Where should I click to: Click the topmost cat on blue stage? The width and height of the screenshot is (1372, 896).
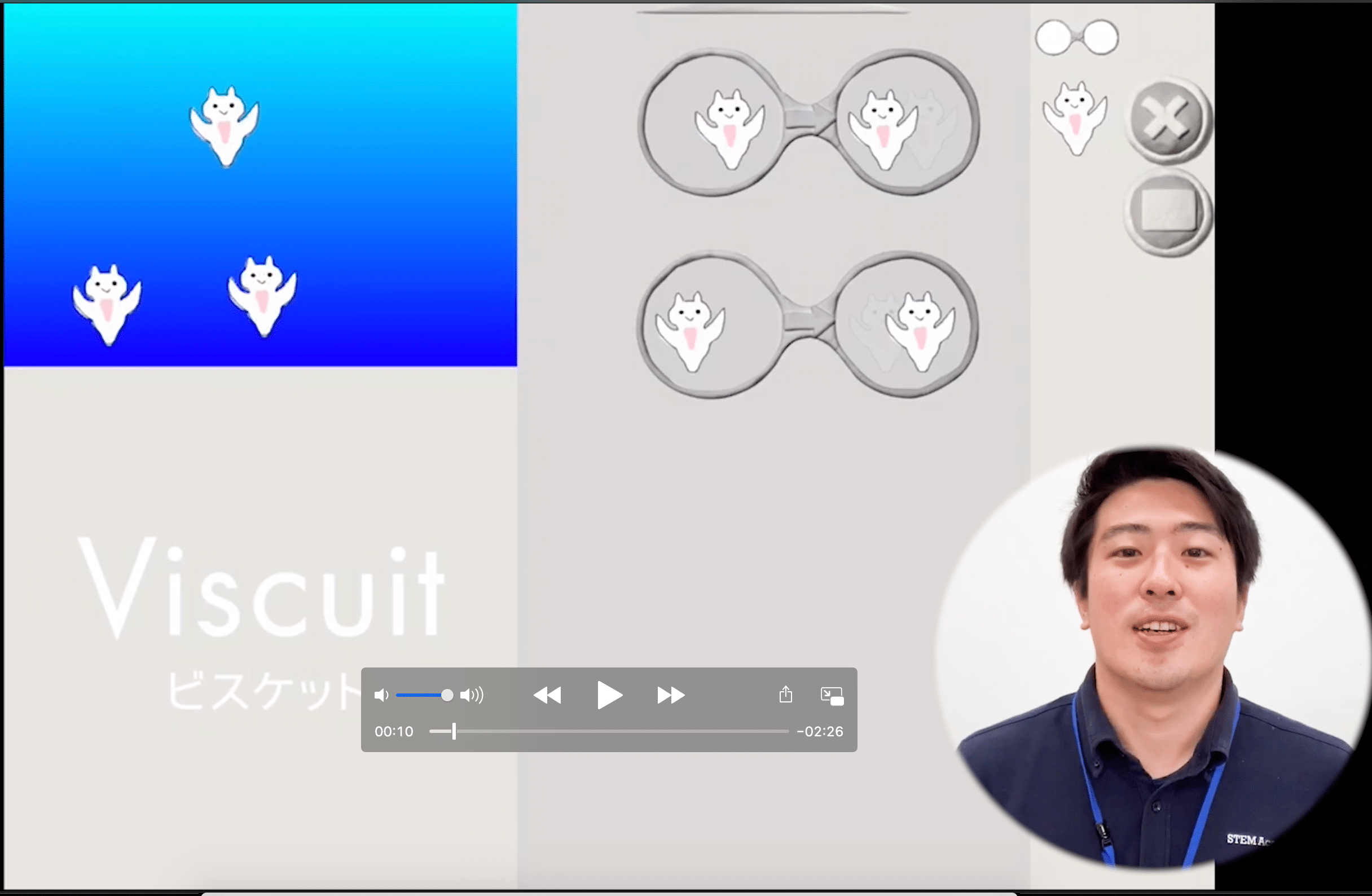click(x=224, y=127)
